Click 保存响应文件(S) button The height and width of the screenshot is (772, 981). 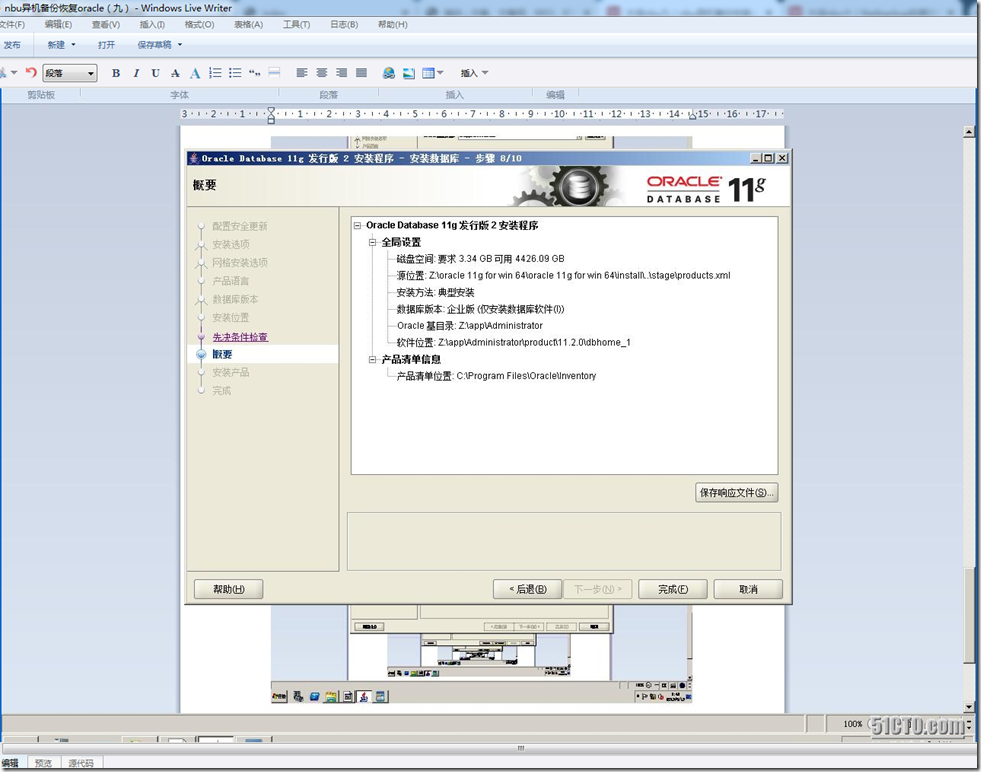736,492
